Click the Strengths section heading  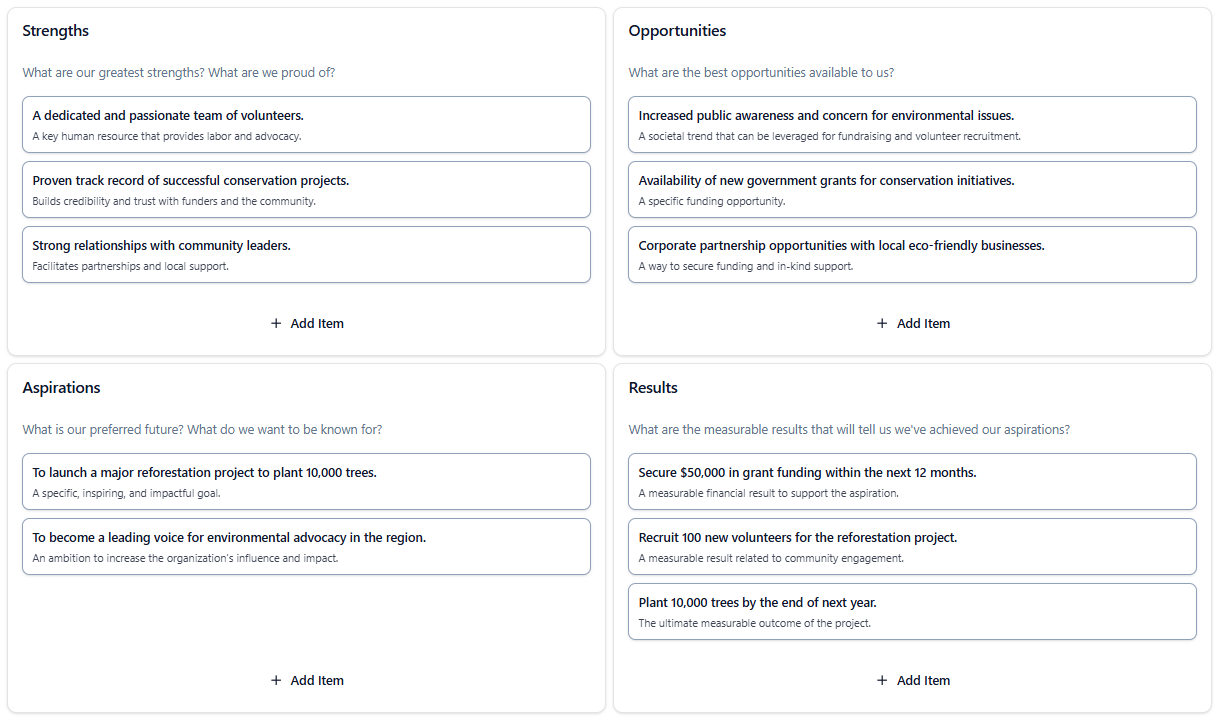(x=56, y=31)
